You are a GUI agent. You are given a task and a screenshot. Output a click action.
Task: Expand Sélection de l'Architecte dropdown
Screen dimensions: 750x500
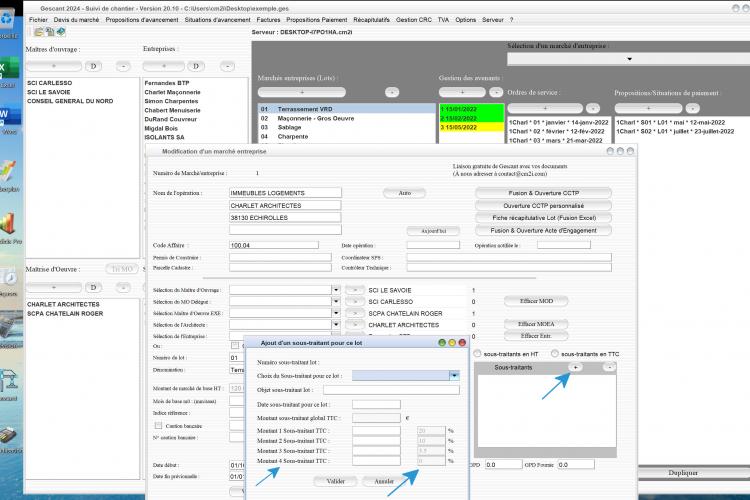pos(336,324)
